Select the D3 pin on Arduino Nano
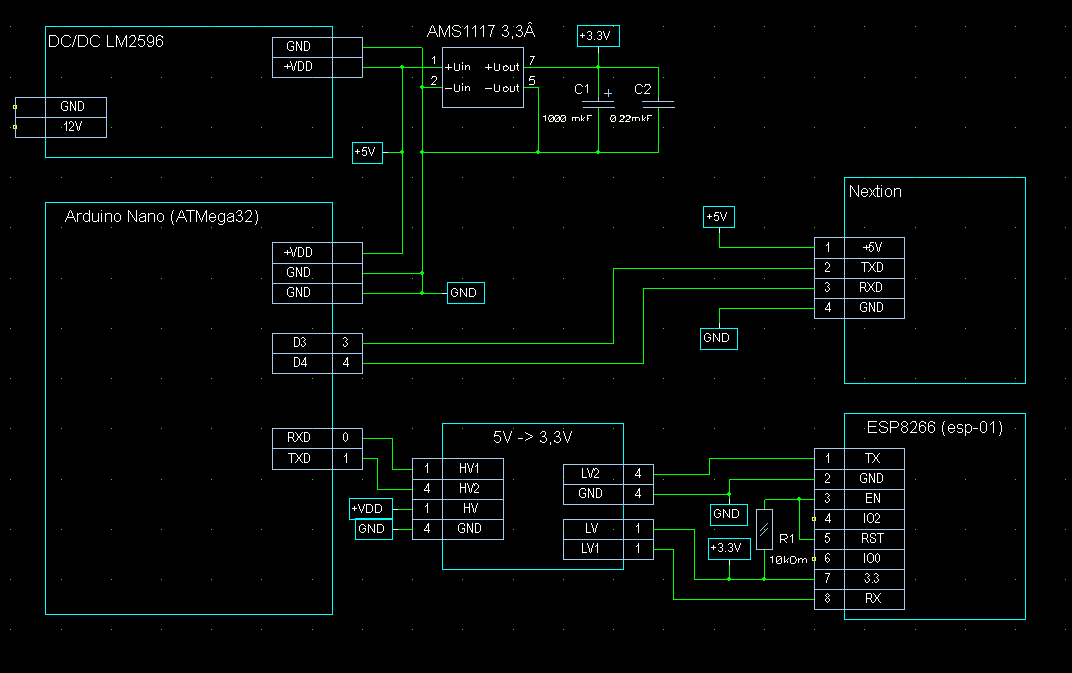The width and height of the screenshot is (1072, 673). pos(300,343)
